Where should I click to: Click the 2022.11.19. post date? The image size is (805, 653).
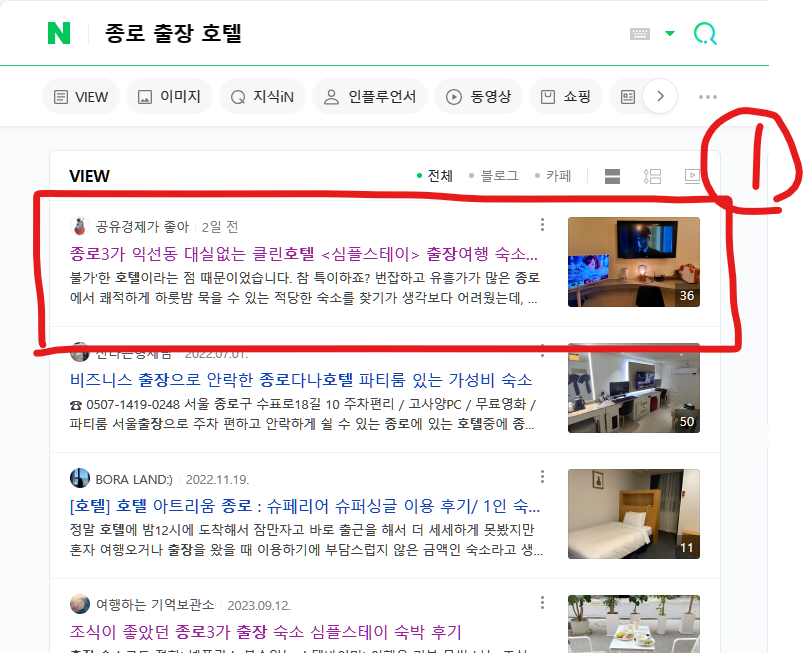tap(217, 479)
